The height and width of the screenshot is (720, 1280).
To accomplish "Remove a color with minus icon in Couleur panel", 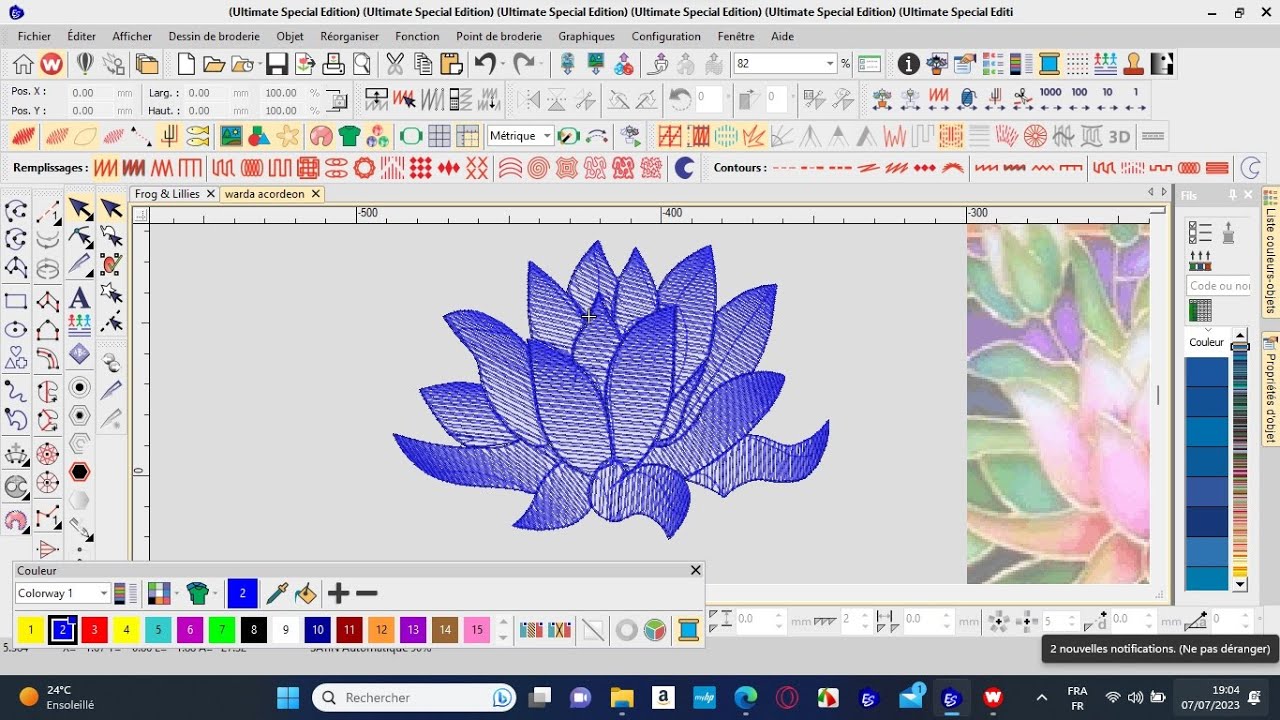I will [x=367, y=594].
